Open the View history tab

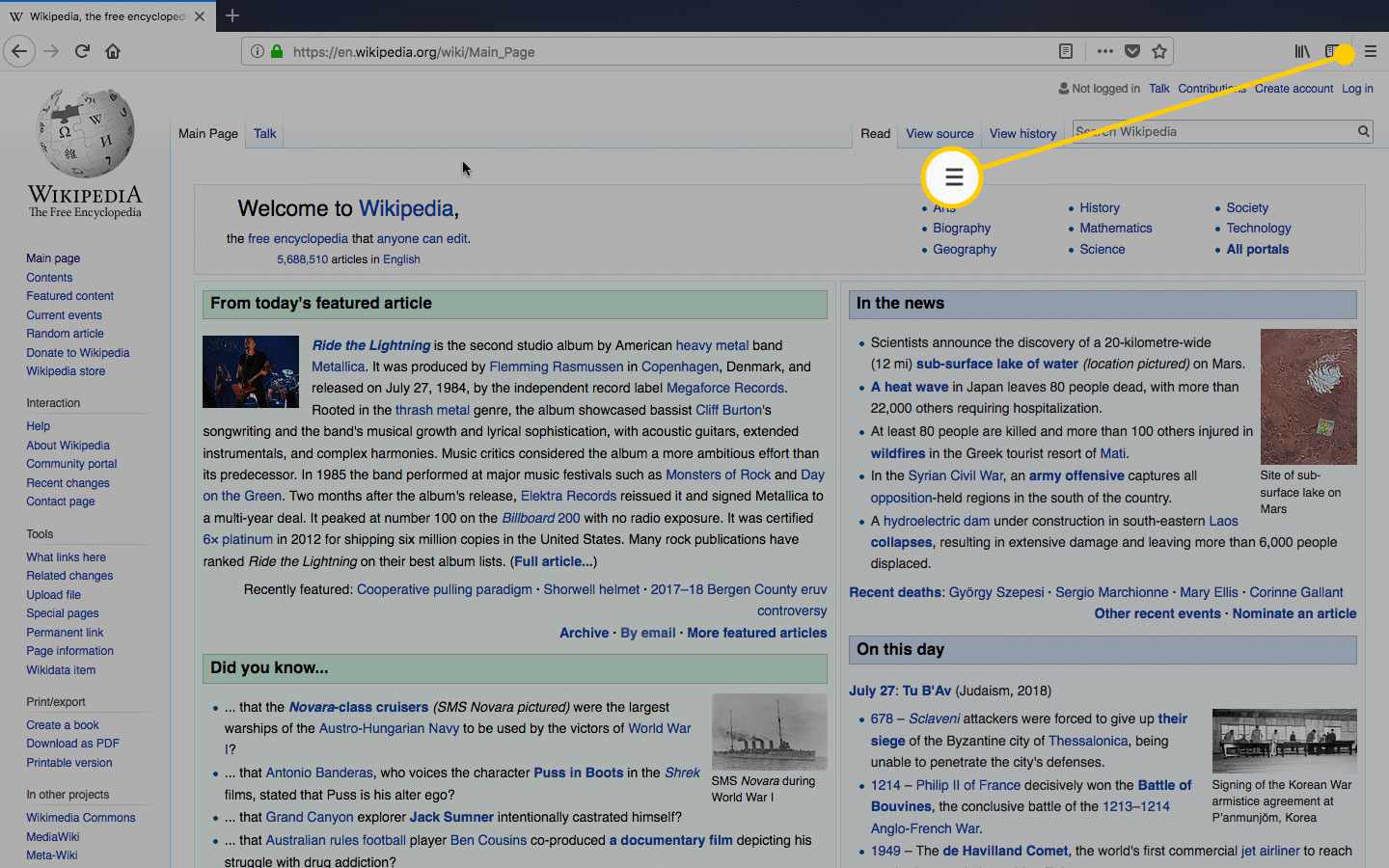1022,134
